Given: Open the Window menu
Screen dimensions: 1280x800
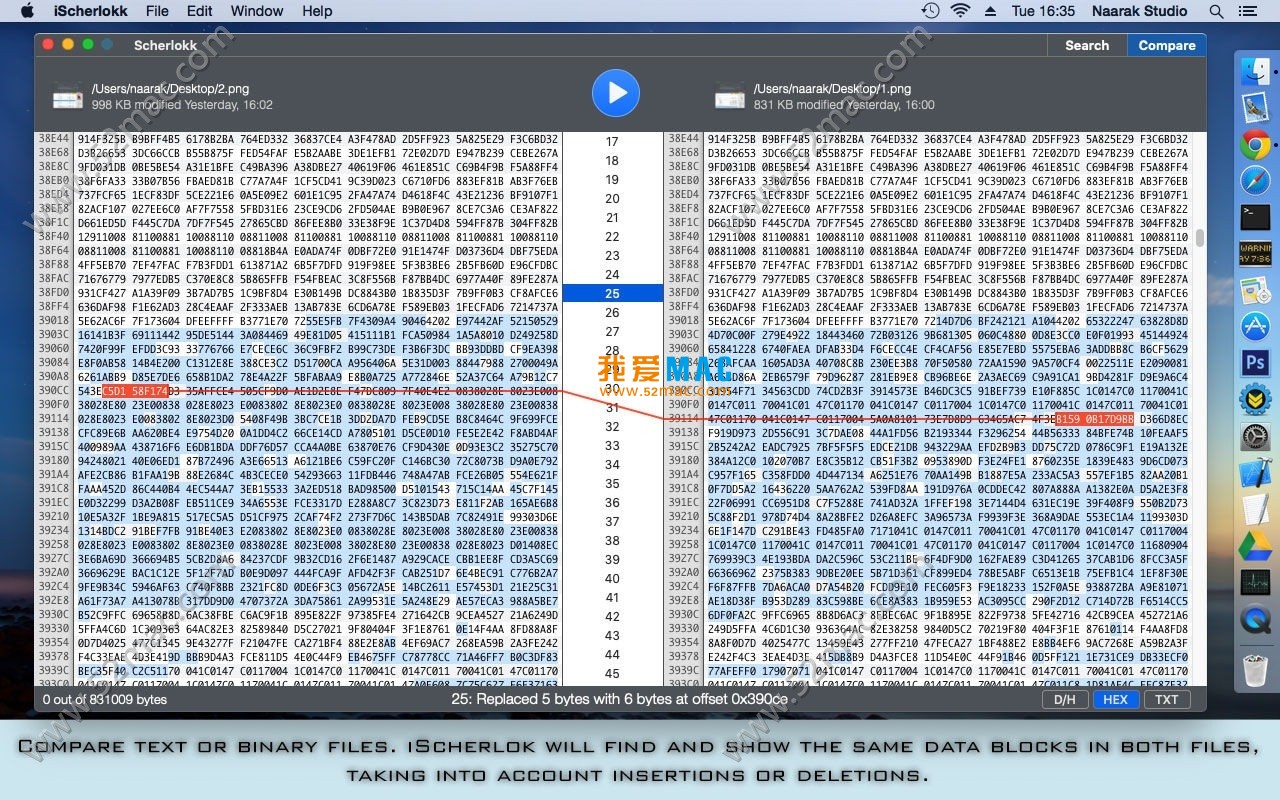Looking at the screenshot, I should pos(257,11).
